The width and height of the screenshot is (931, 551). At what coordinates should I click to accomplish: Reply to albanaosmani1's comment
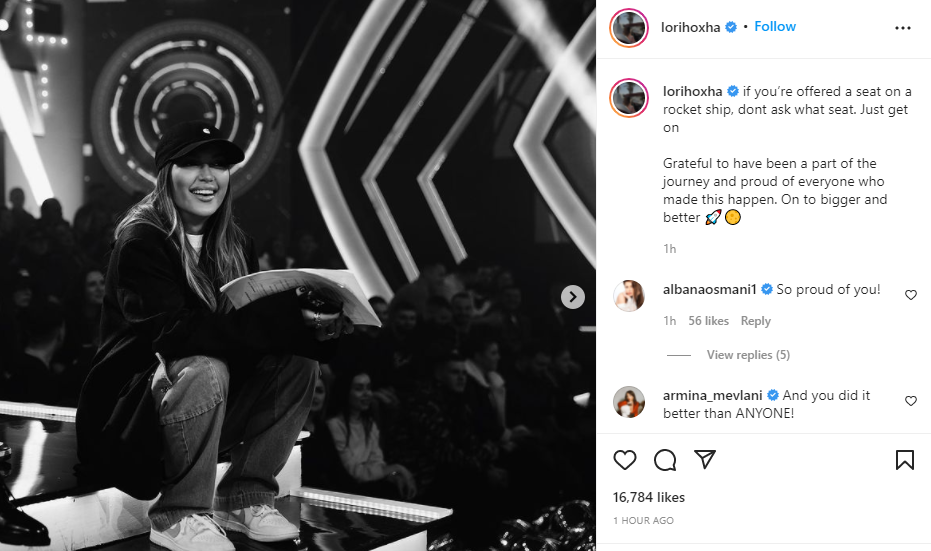click(x=755, y=321)
